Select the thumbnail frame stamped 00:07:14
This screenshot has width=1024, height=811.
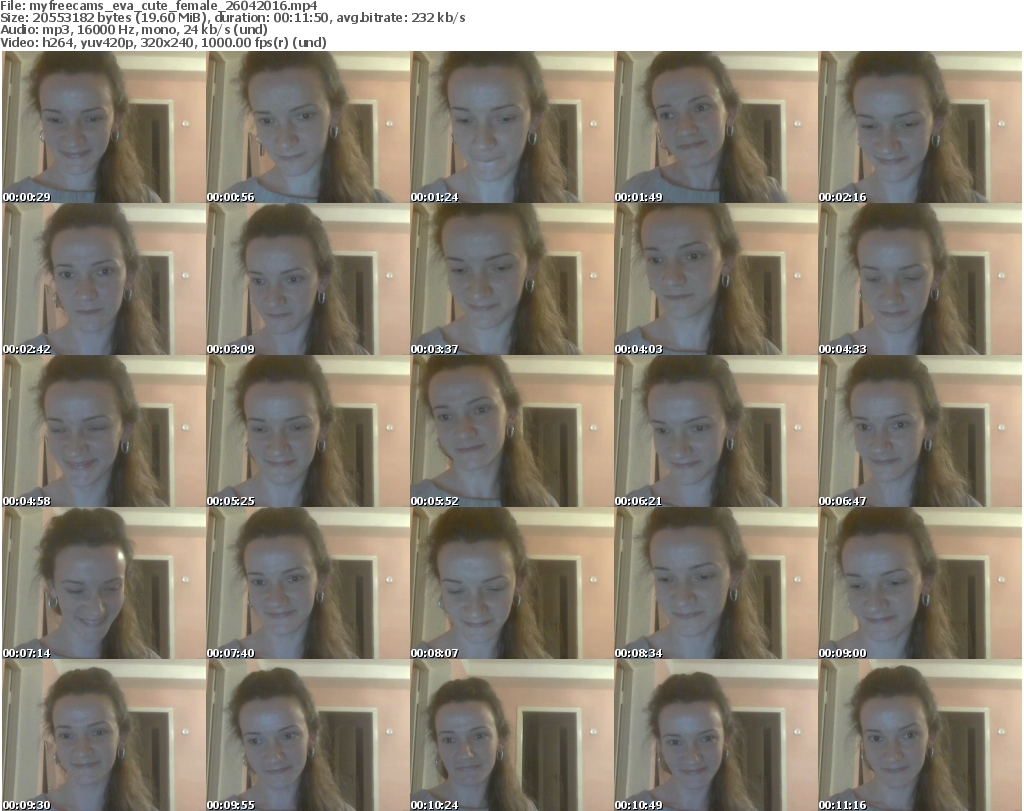104,583
